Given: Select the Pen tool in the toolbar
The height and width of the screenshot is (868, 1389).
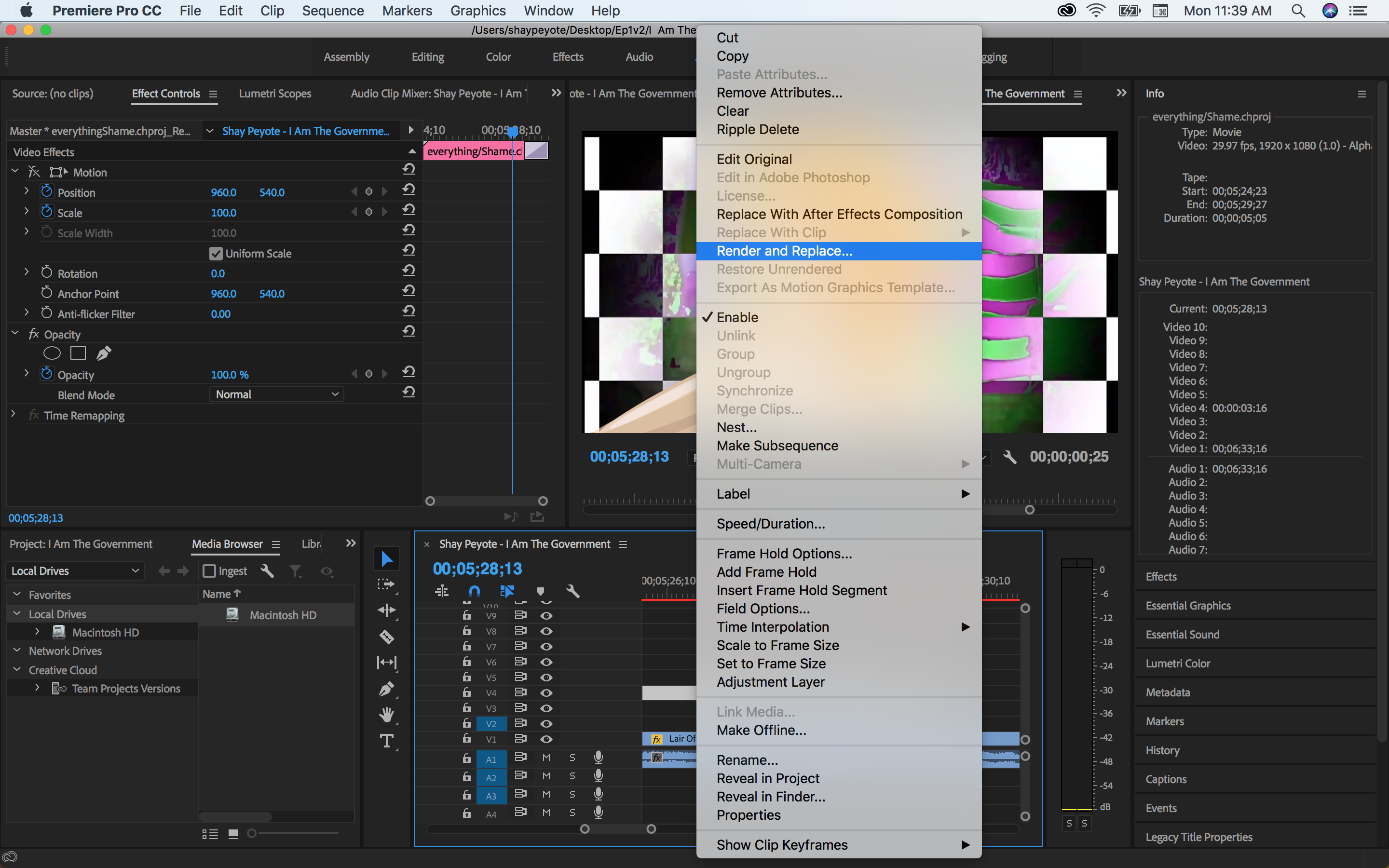Looking at the screenshot, I should [x=387, y=688].
